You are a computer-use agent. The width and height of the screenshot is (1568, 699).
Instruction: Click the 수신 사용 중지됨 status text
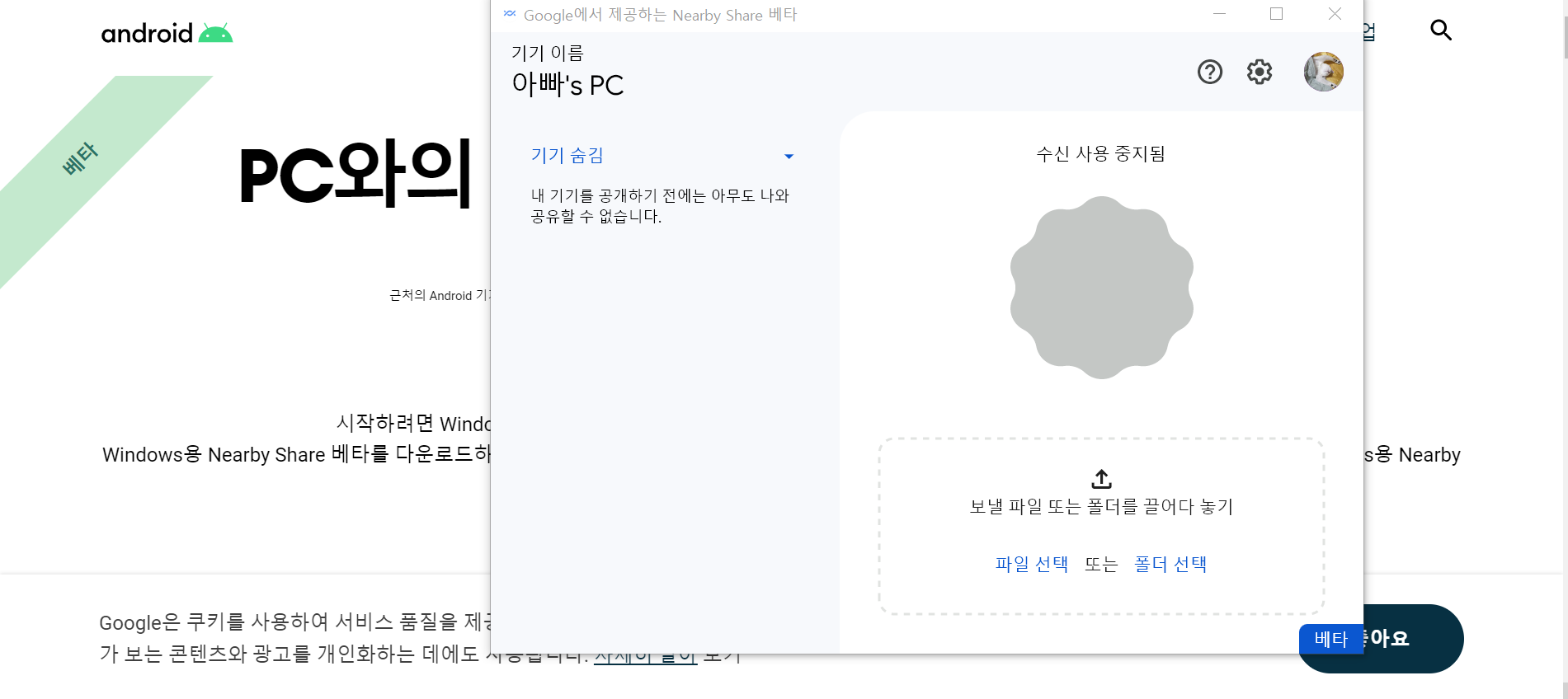pyautogui.click(x=1100, y=154)
